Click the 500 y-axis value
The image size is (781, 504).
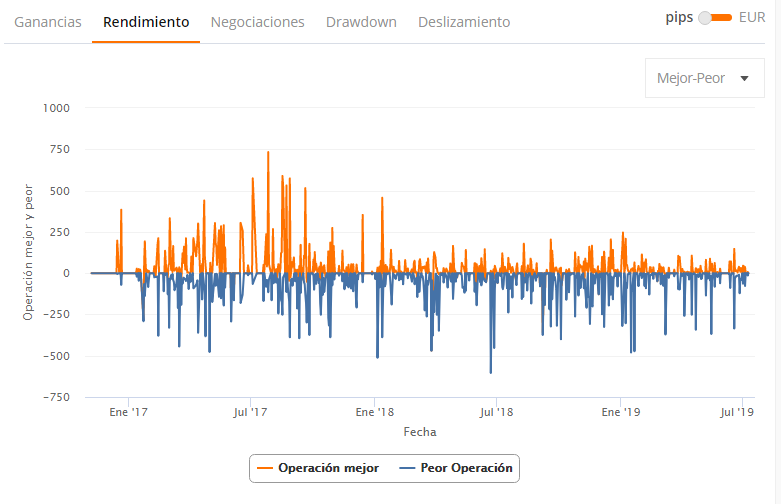[59, 191]
